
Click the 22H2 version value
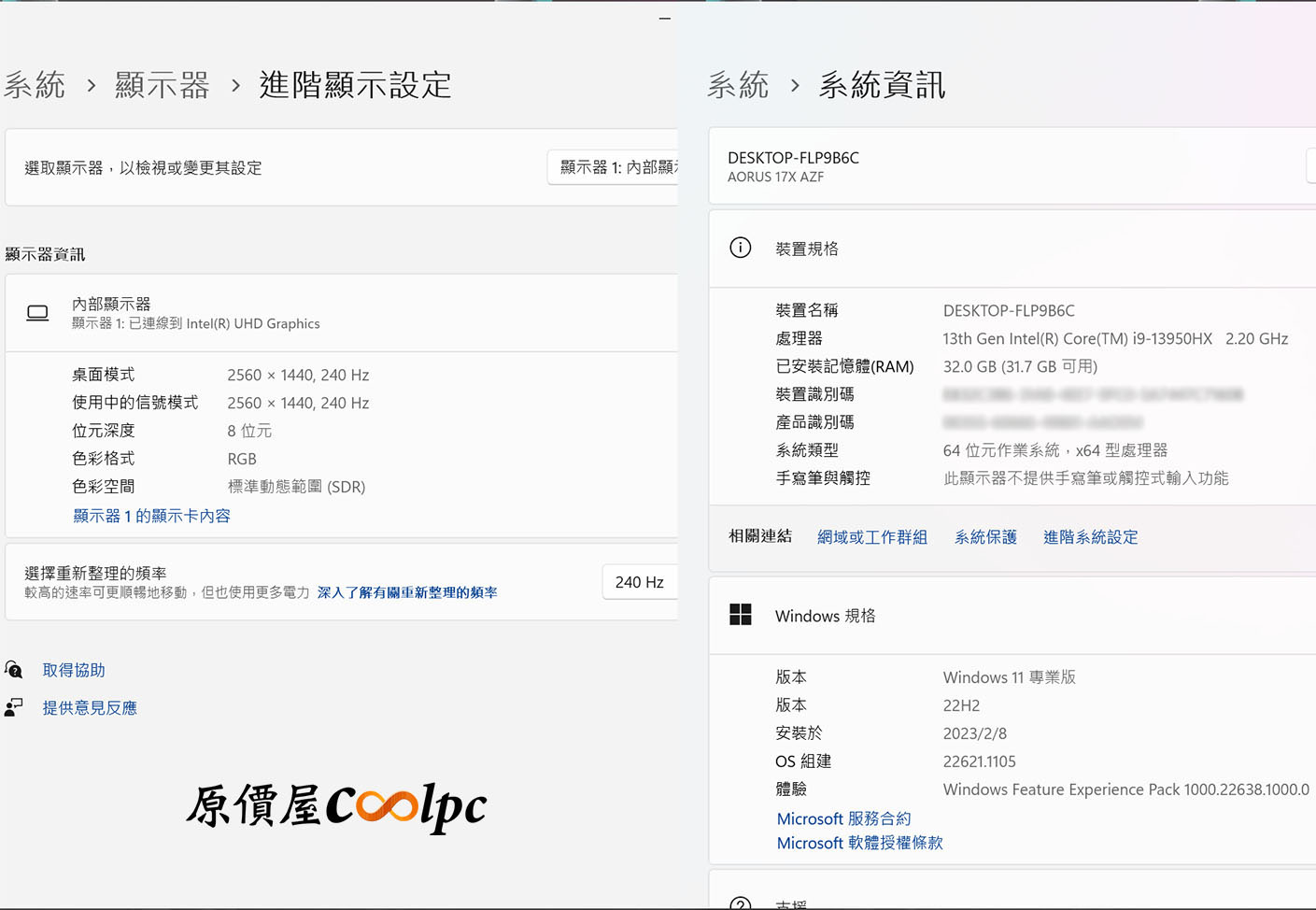[961, 705]
